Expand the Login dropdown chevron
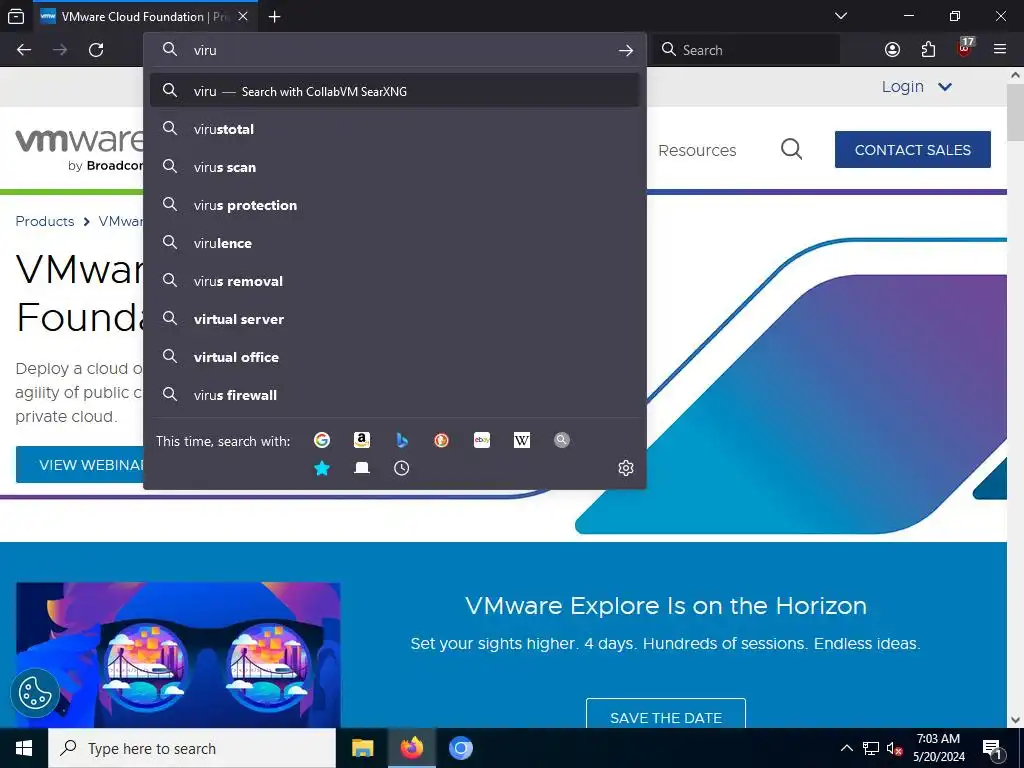Image resolution: width=1024 pixels, height=768 pixels. coord(945,86)
